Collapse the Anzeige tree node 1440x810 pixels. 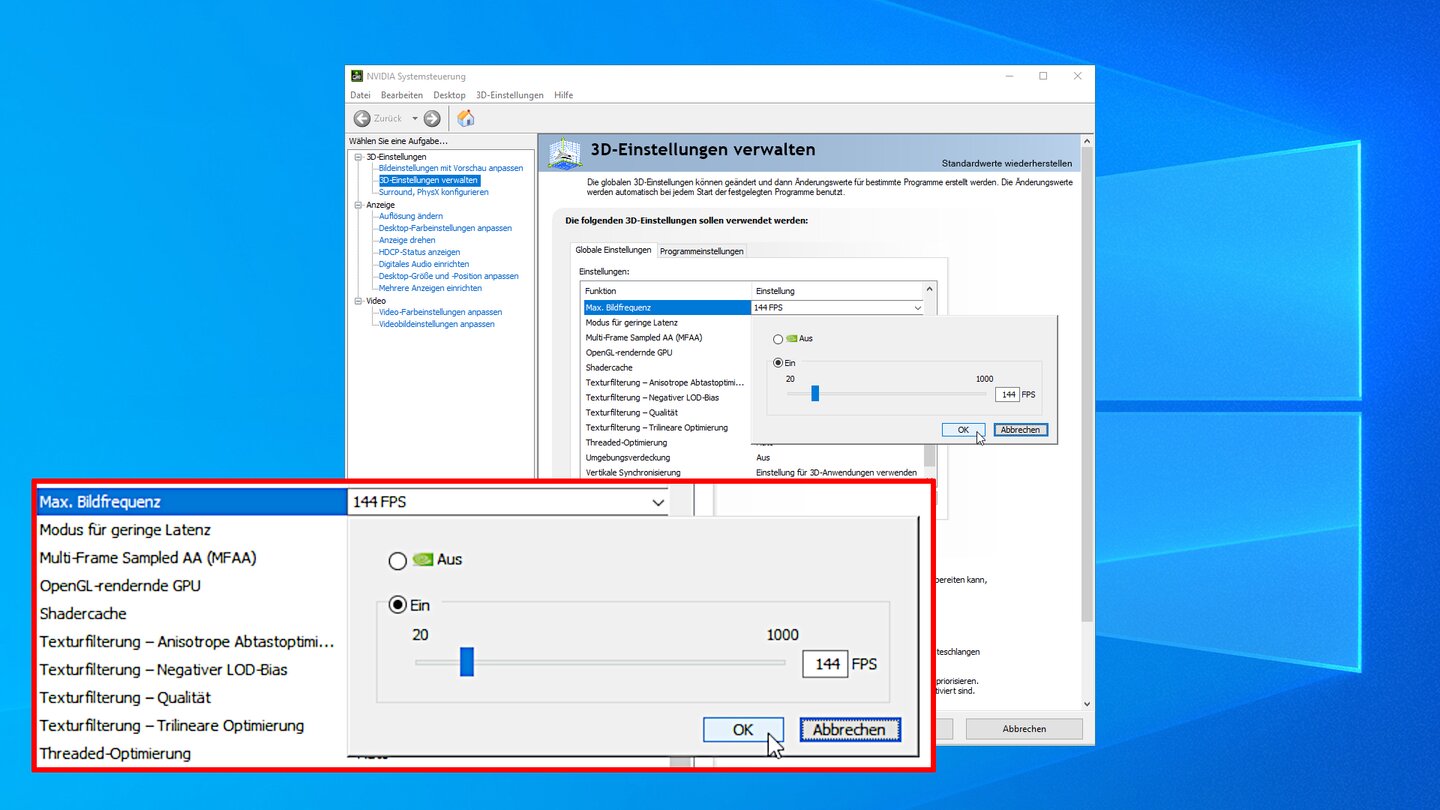359,205
